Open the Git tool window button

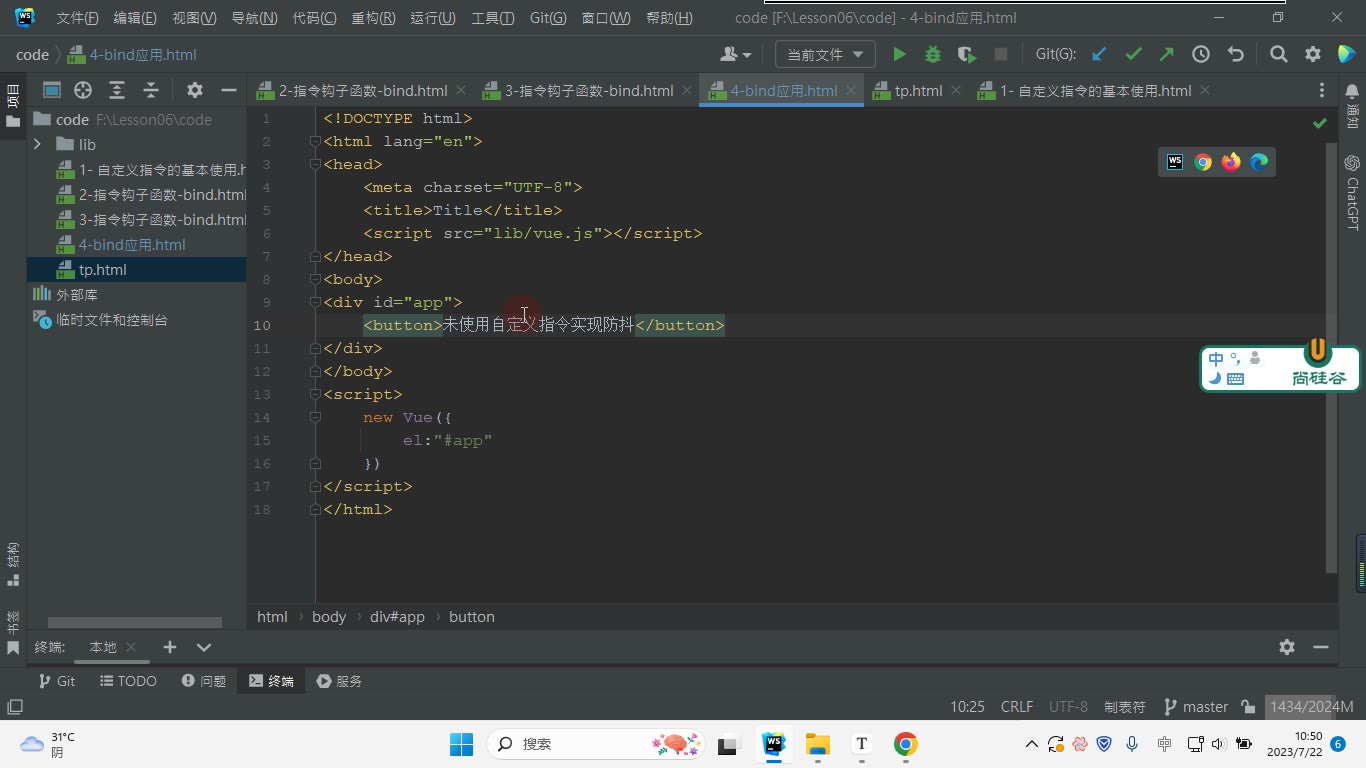(57, 681)
